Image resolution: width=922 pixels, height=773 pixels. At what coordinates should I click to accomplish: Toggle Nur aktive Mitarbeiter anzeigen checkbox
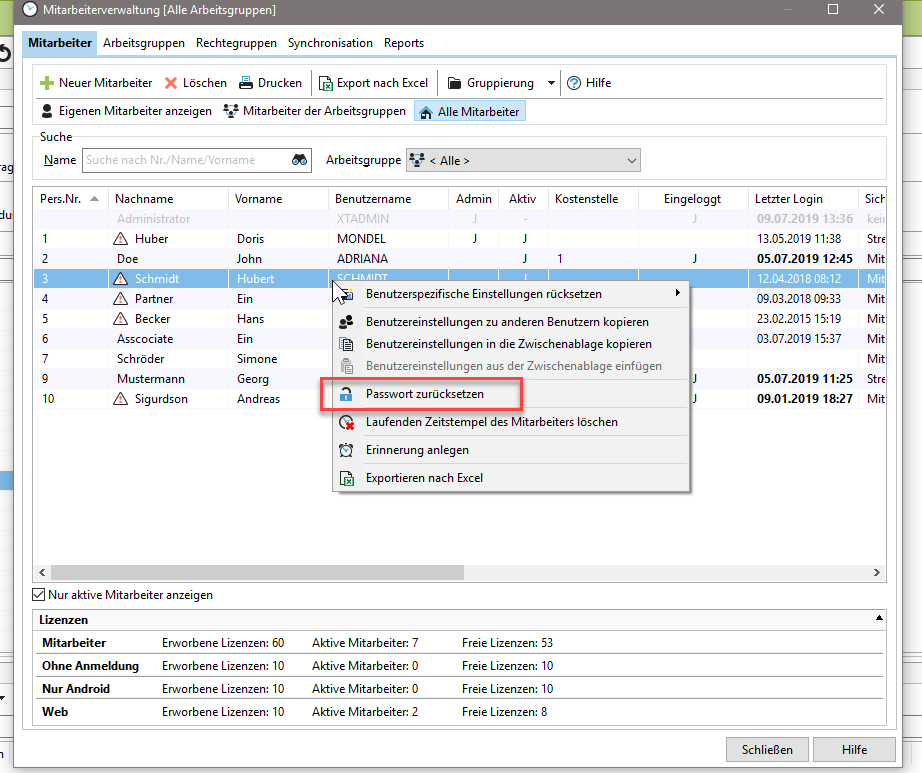point(40,595)
